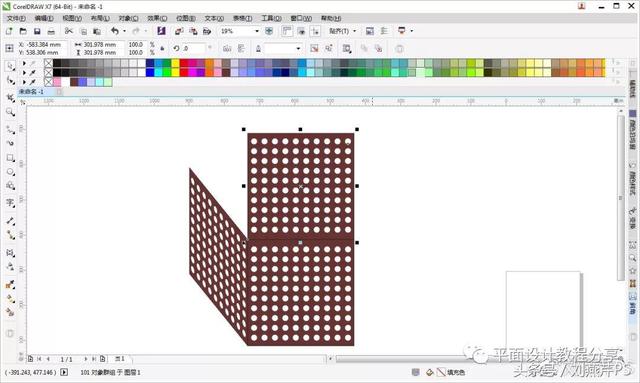This screenshot has width=640, height=383.
Task: Select the Rectangle tool
Action: click(10, 158)
